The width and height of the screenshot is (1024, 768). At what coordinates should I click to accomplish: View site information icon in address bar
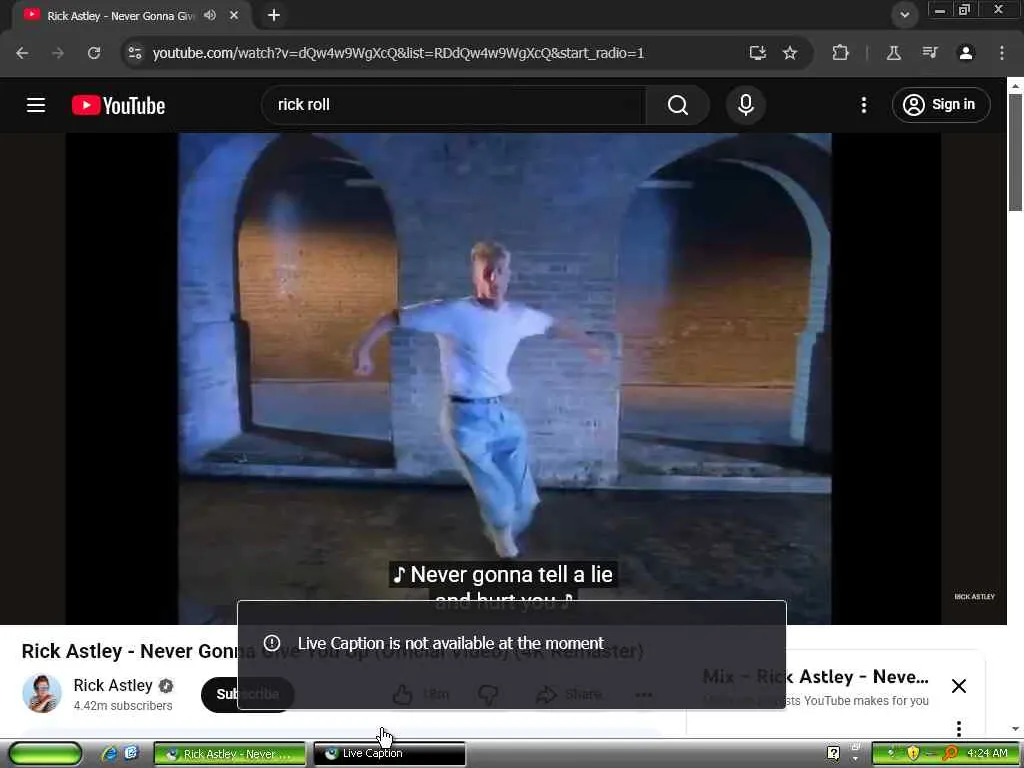click(135, 53)
